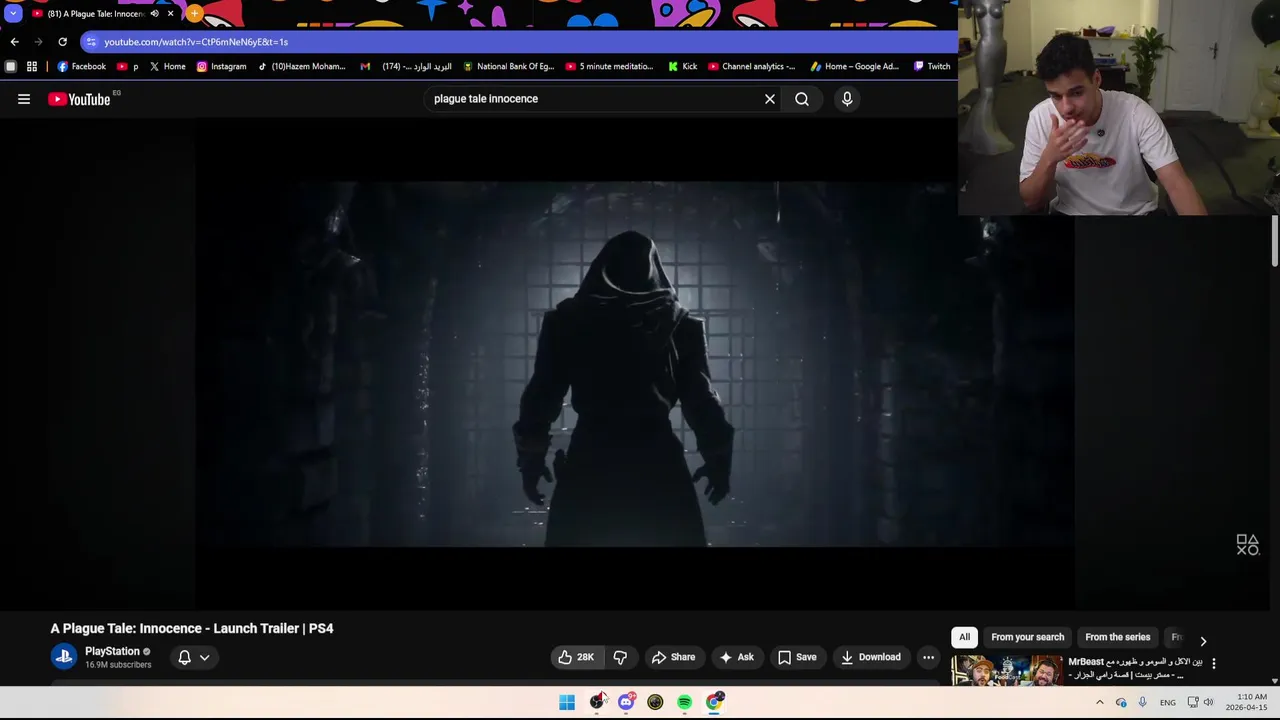Go forward in browser history
The height and width of the screenshot is (720, 1280).
[38, 42]
